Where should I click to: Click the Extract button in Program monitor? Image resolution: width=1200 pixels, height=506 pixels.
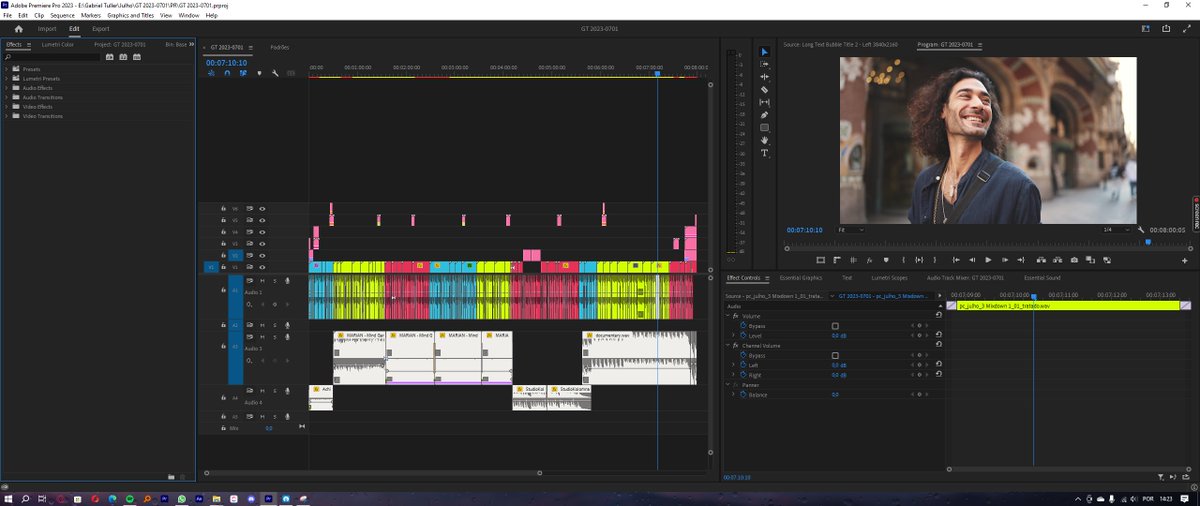(x=1058, y=260)
